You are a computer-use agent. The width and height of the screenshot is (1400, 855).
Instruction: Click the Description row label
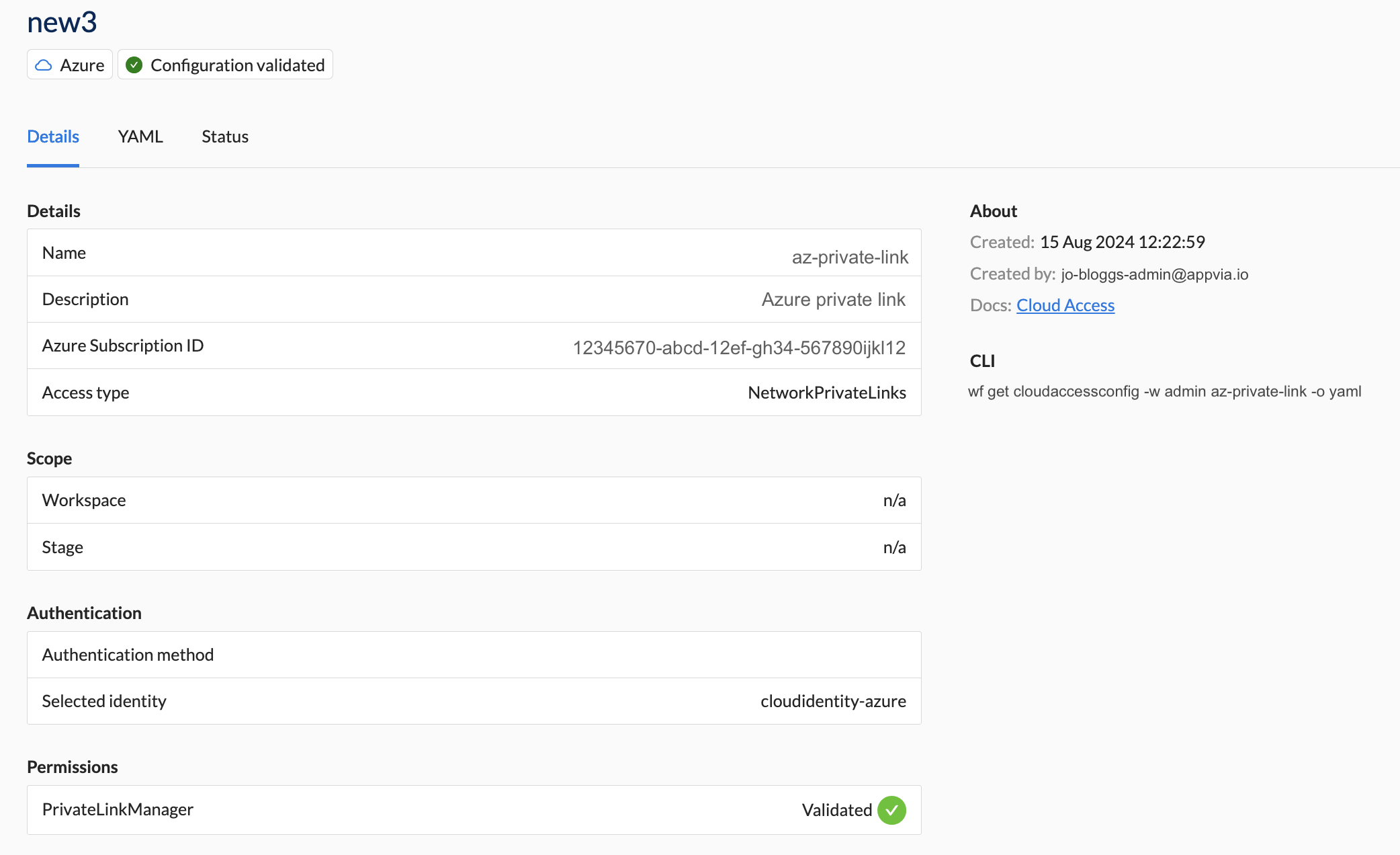[x=85, y=299]
